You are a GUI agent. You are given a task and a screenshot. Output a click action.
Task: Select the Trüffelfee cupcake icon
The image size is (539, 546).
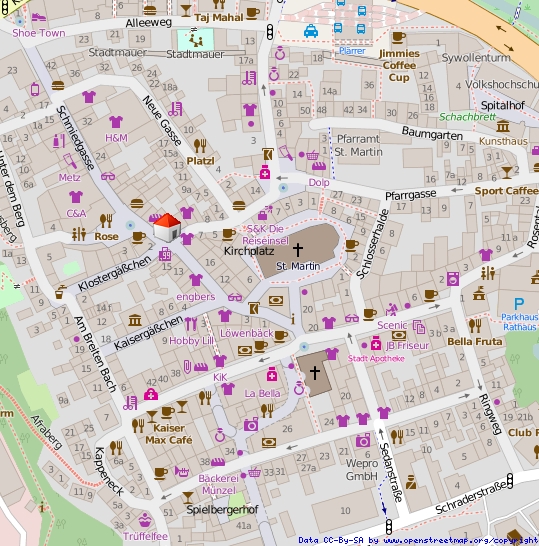point(145,520)
